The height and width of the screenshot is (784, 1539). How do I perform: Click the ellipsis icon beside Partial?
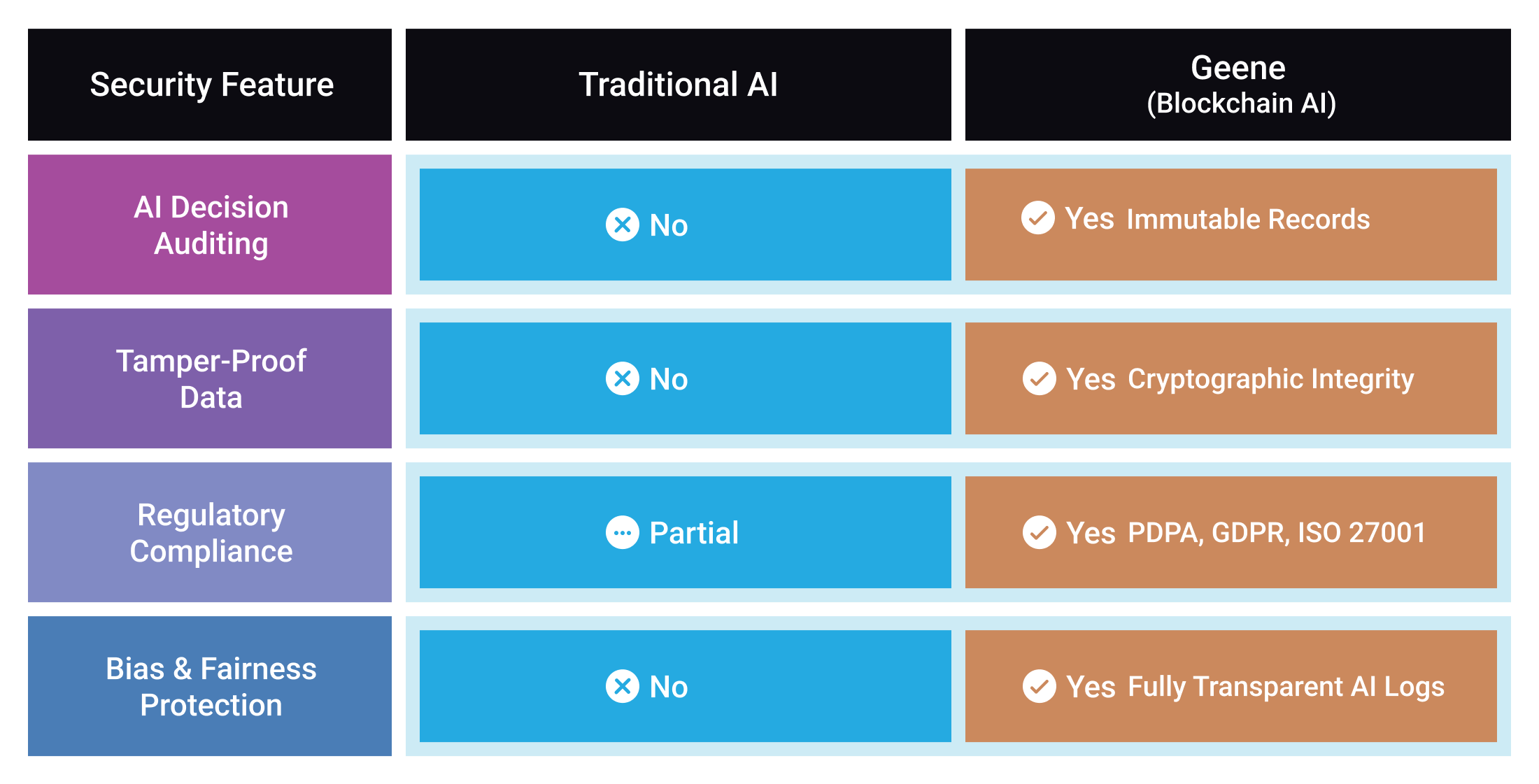coord(622,532)
